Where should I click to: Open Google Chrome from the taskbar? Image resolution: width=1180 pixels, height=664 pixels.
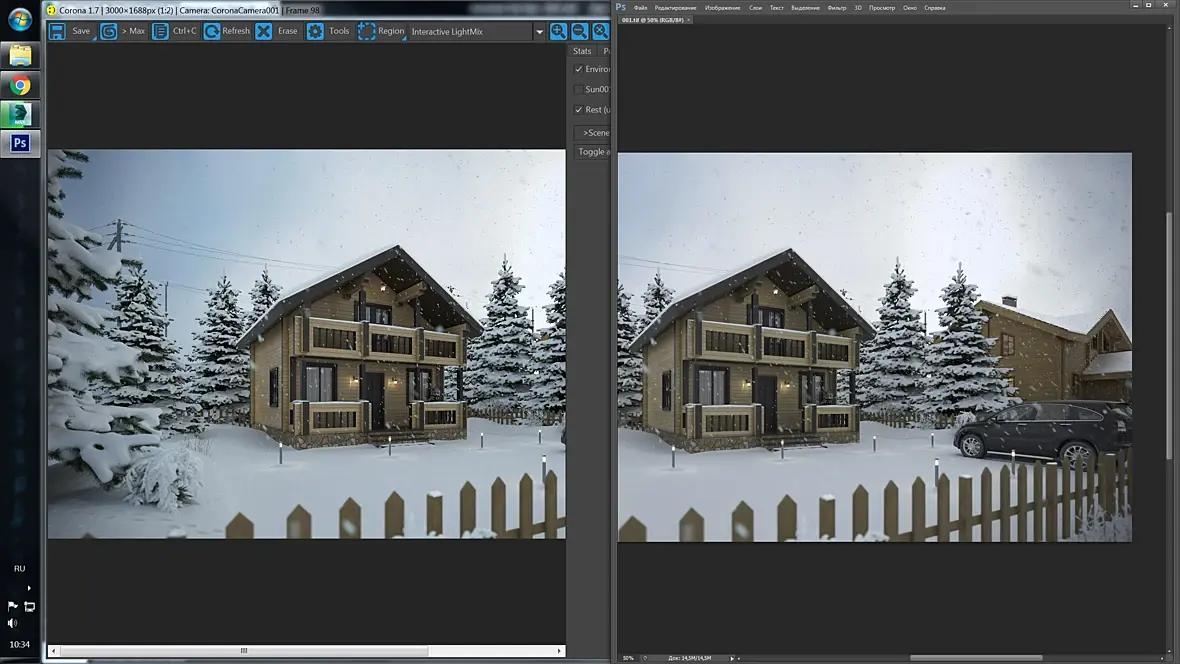(20, 85)
